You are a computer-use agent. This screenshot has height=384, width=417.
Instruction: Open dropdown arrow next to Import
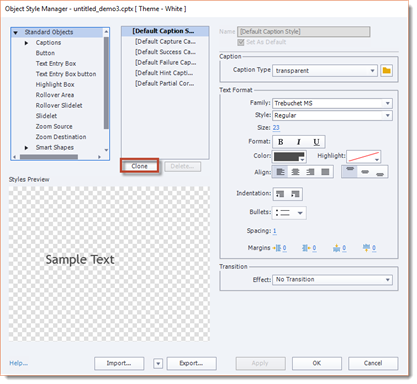[158, 364]
